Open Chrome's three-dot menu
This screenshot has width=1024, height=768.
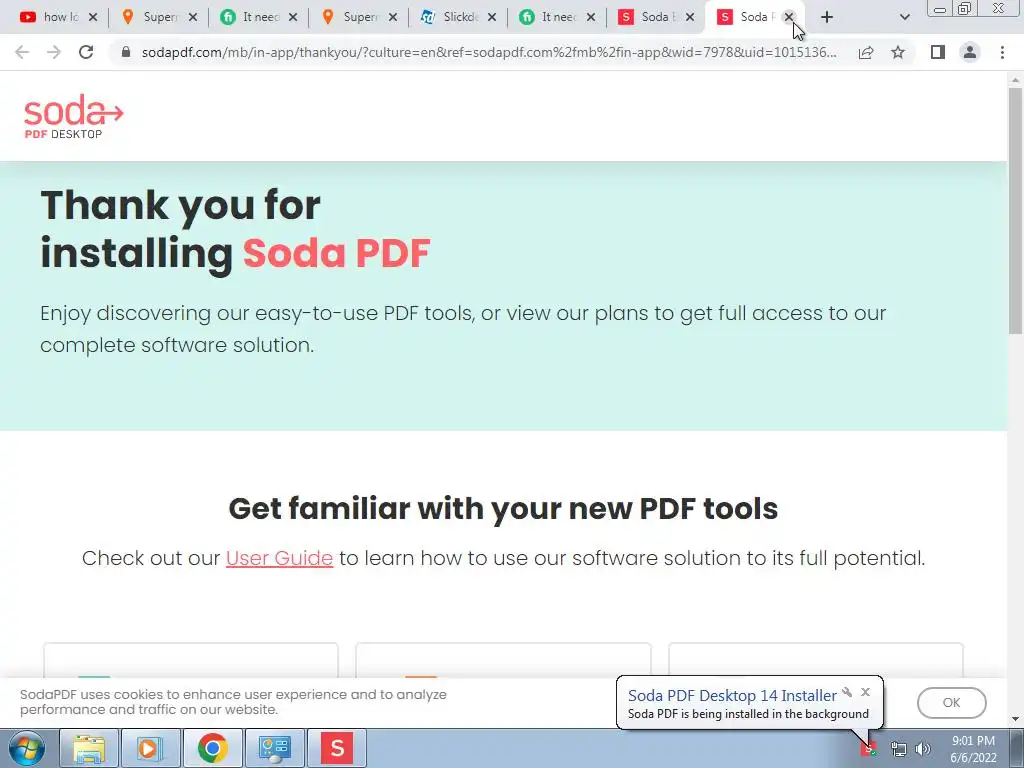click(x=1002, y=52)
